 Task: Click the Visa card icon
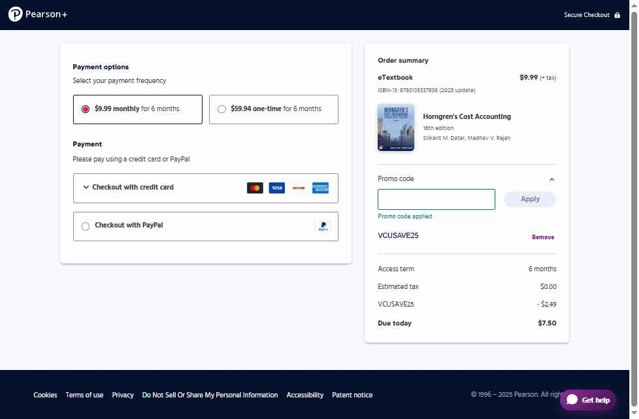tap(277, 188)
